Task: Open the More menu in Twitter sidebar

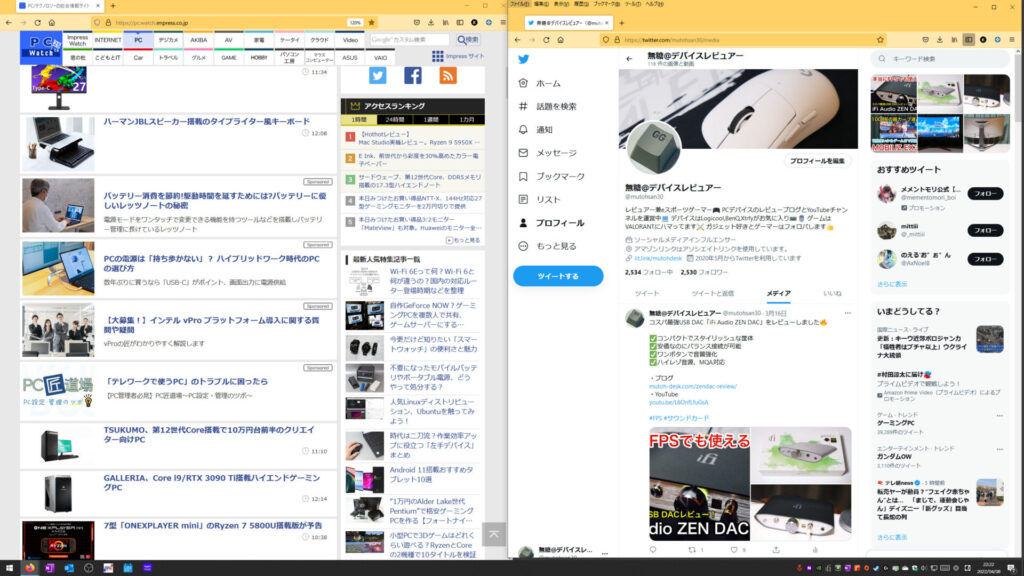Action: [548, 246]
